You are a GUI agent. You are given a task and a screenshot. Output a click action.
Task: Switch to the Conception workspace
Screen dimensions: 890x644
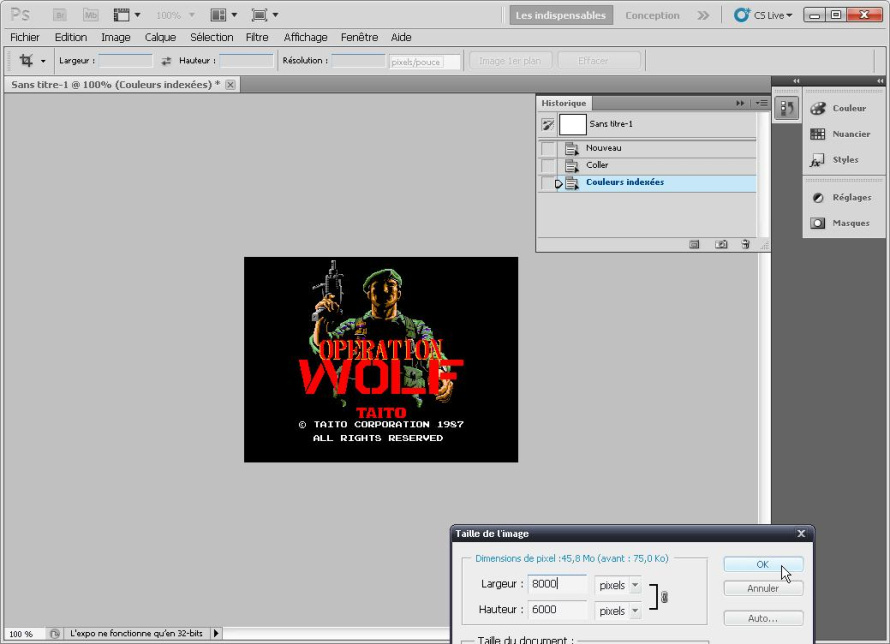pyautogui.click(x=653, y=15)
